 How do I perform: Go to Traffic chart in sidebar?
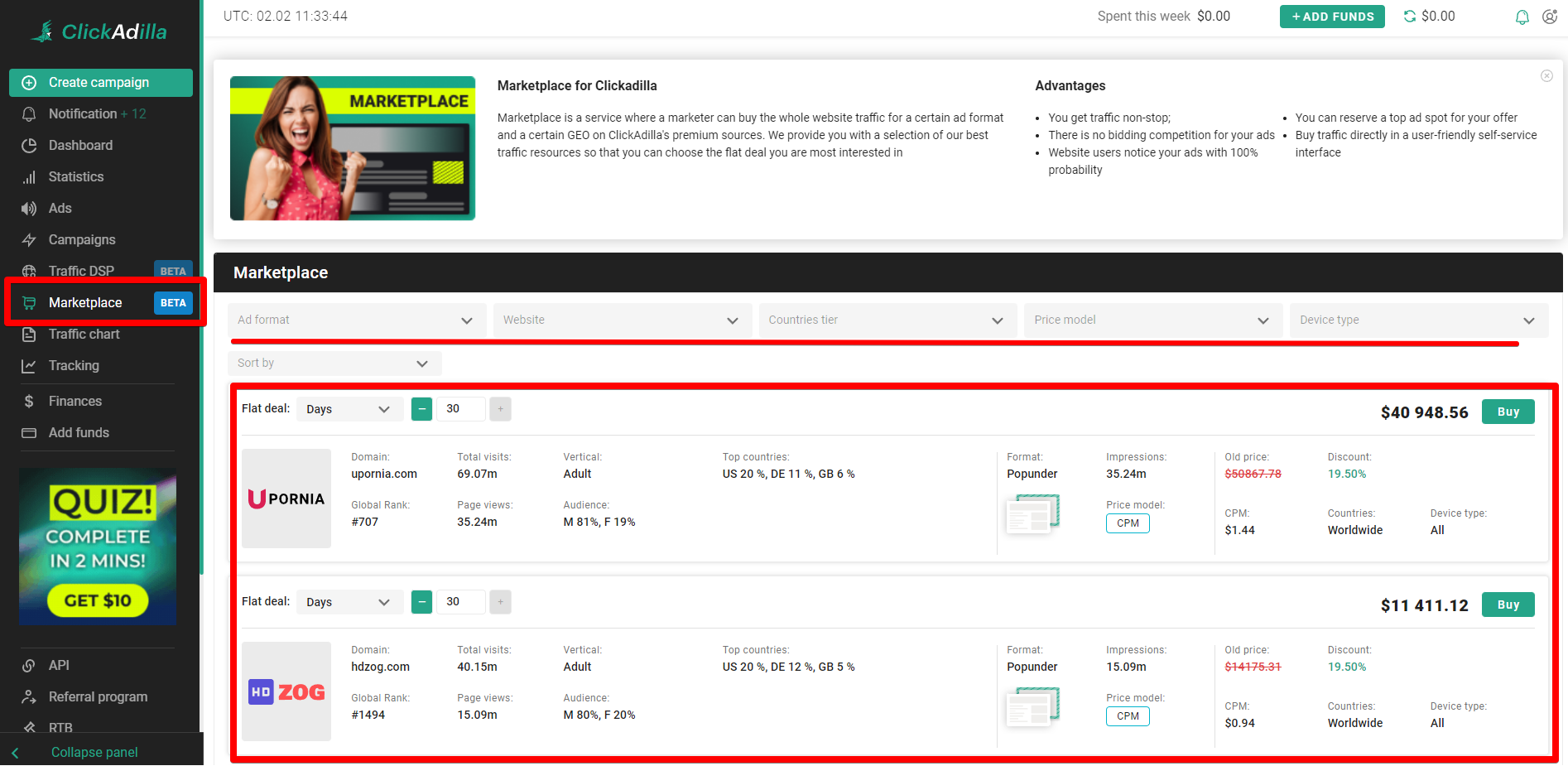click(x=84, y=335)
